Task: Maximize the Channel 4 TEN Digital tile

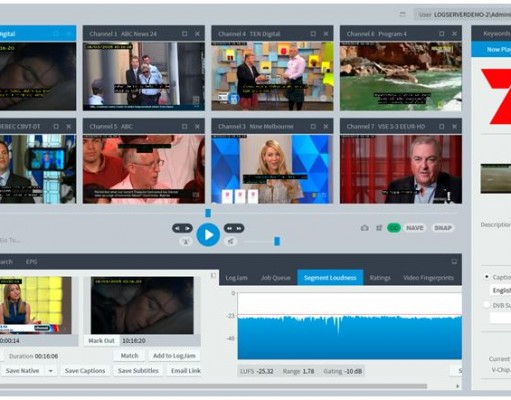Action: (313, 34)
